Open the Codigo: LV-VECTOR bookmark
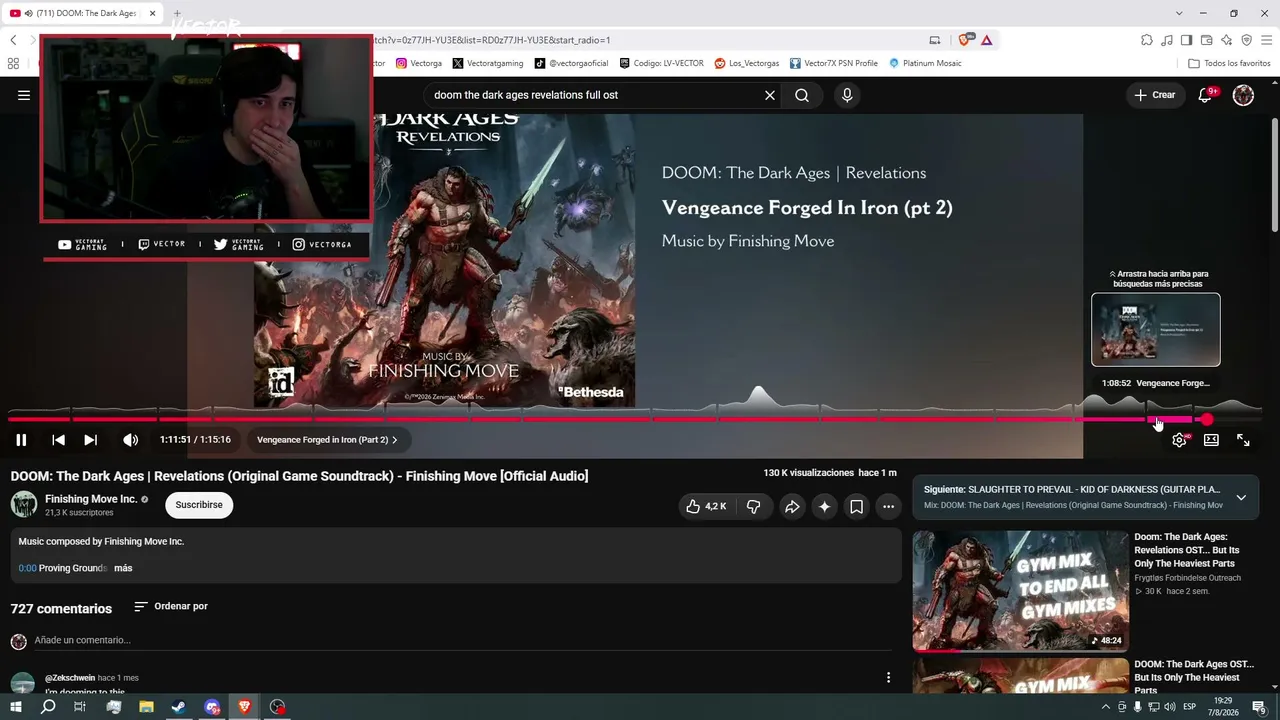This screenshot has width=1280, height=720. point(661,63)
